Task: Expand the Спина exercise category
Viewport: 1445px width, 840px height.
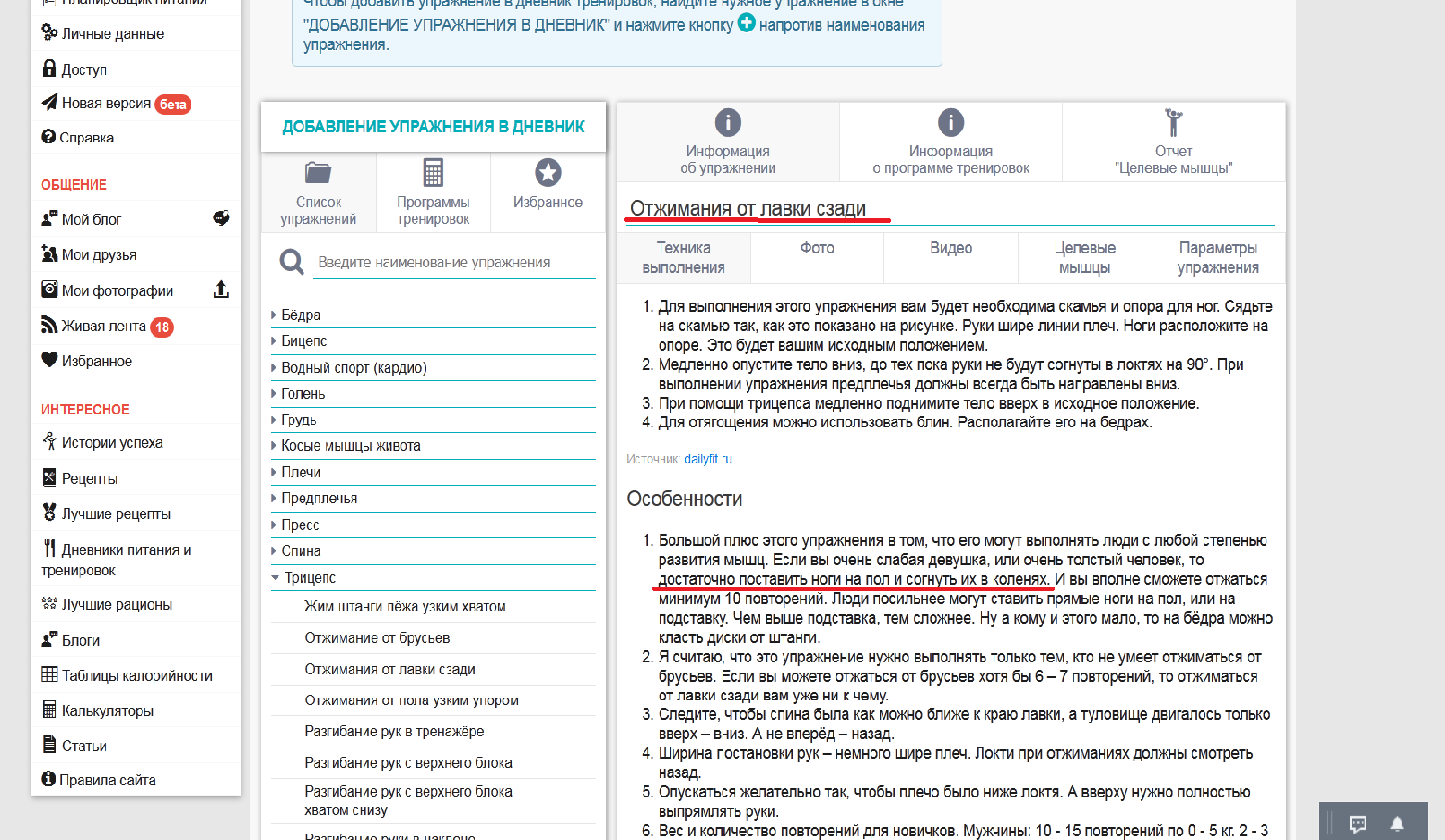Action: (301, 550)
